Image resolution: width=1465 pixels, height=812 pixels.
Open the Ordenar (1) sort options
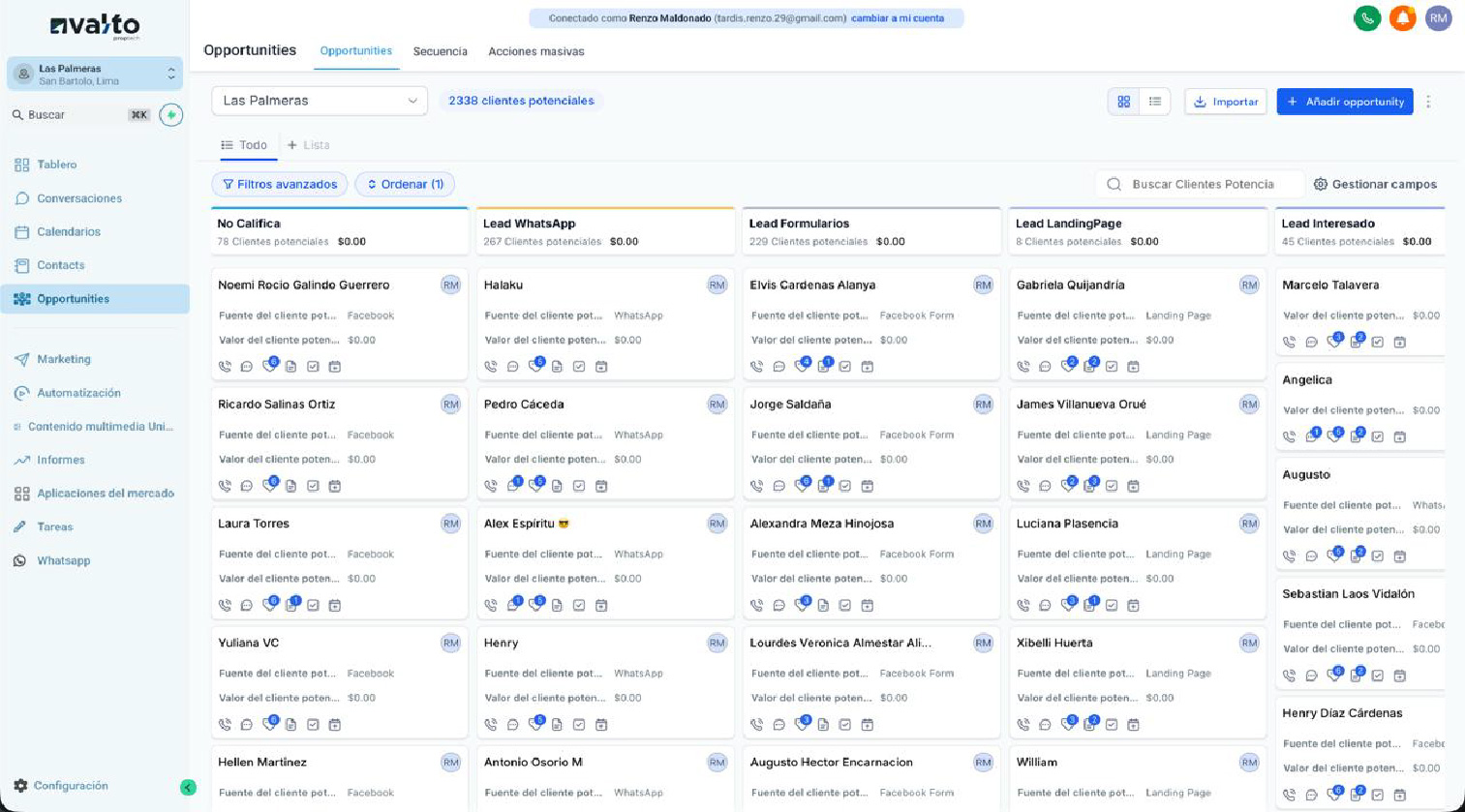coord(405,184)
